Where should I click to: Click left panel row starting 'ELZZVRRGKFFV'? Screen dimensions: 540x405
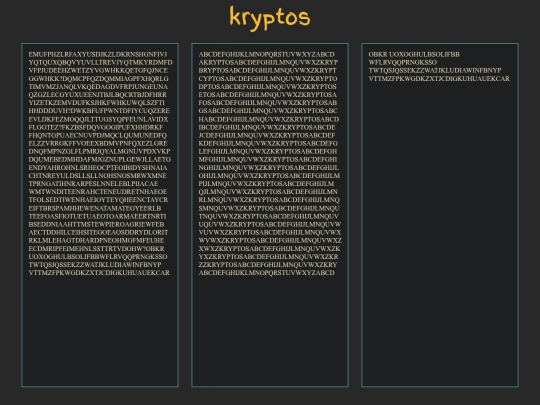click(x=98, y=143)
